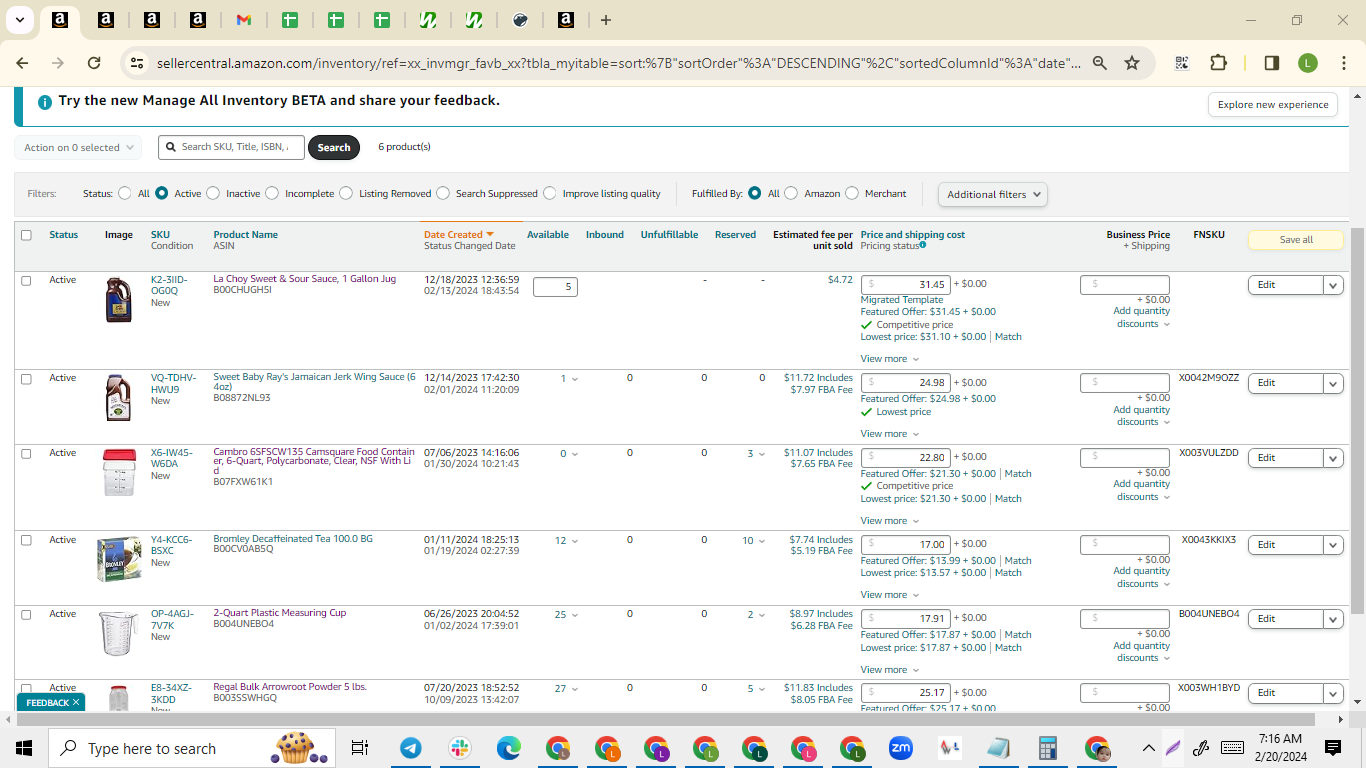
Task: Choose the Listing Removed status filter
Action: [x=346, y=193]
